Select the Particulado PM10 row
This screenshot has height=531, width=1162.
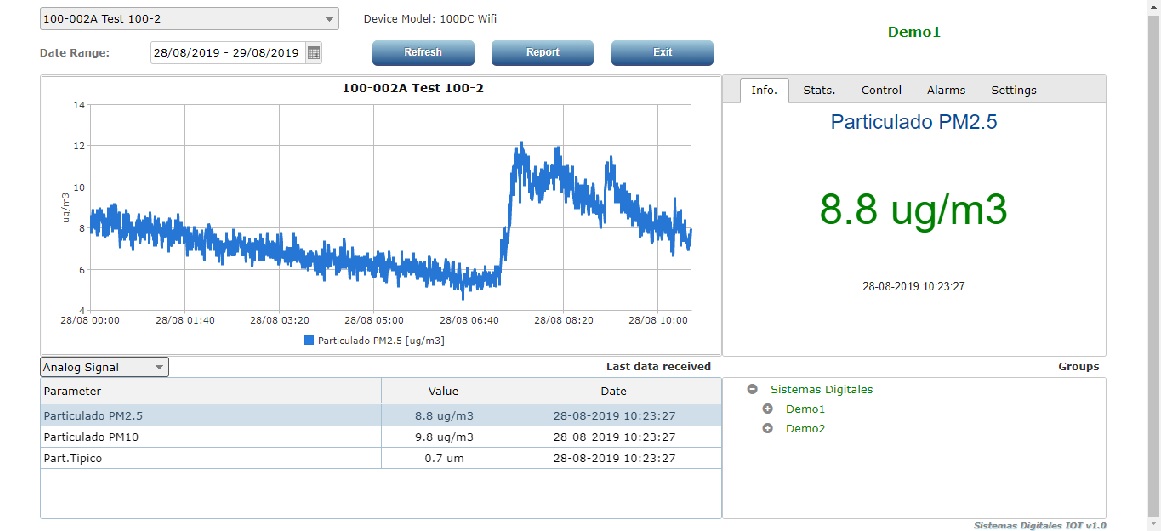click(x=380, y=437)
